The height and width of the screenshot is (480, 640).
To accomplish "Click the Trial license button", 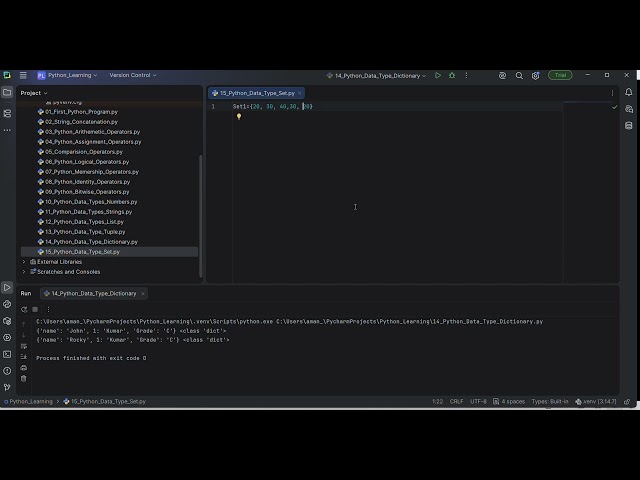I will pyautogui.click(x=560, y=75).
